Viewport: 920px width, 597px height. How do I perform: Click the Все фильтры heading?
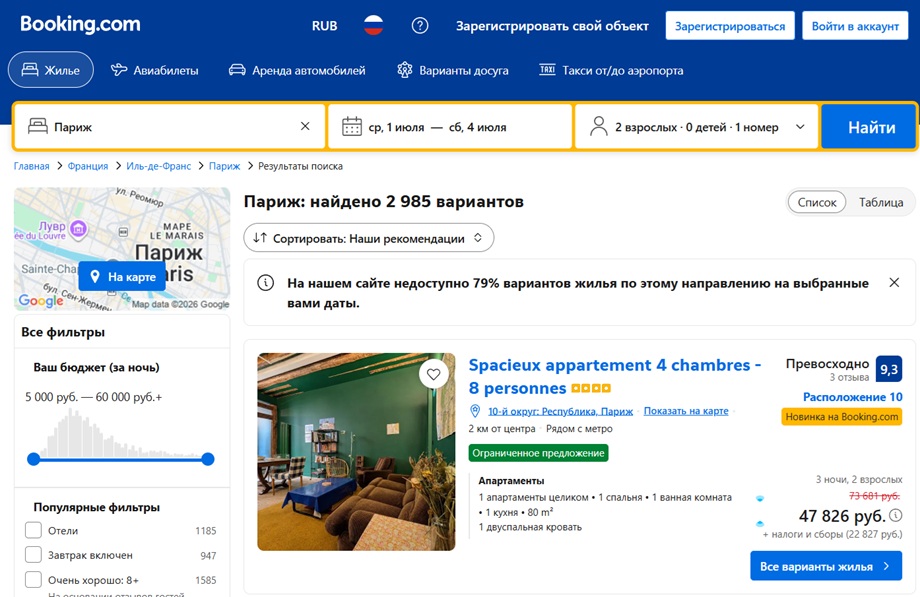pyautogui.click(x=63, y=332)
